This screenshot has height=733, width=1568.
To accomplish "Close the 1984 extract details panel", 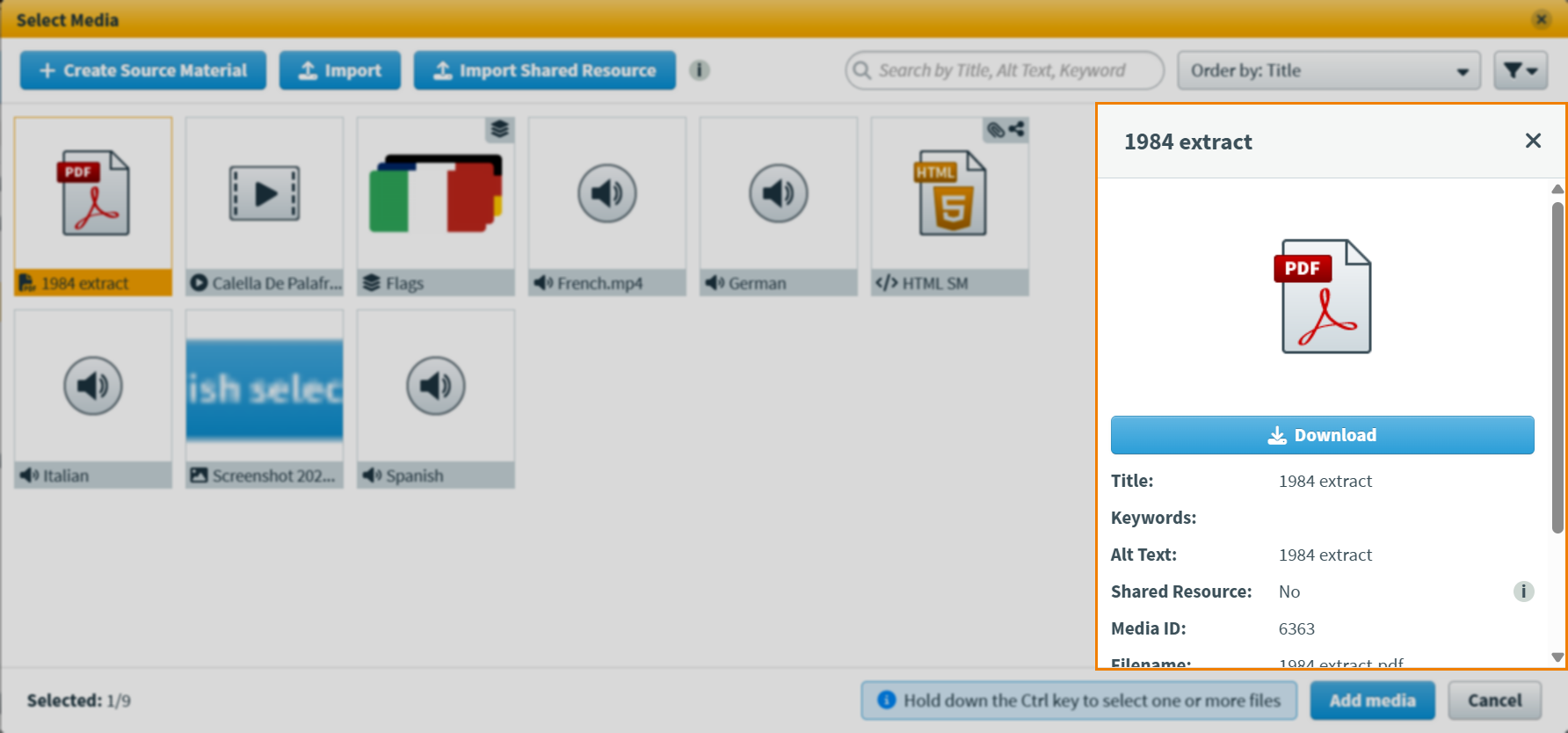I will point(1533,141).
